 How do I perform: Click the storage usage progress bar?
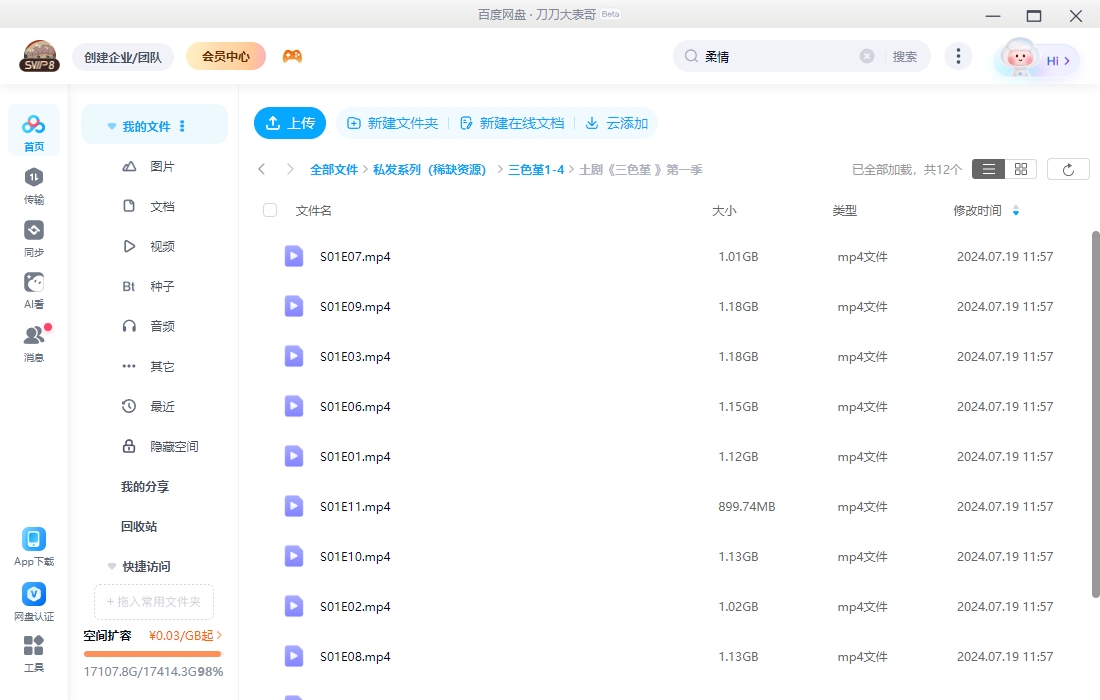(x=152, y=652)
